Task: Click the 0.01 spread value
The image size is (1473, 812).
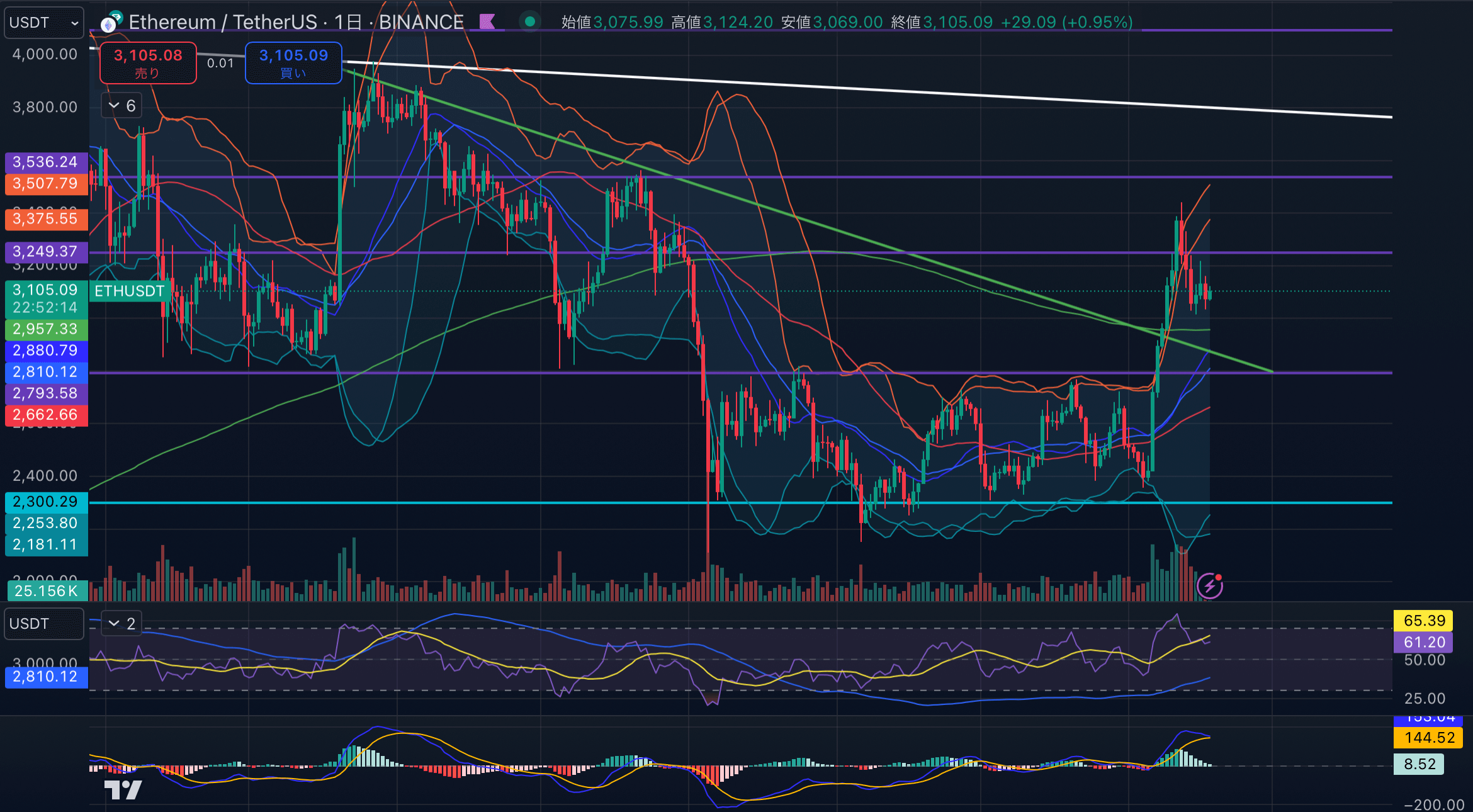Action: (x=220, y=63)
